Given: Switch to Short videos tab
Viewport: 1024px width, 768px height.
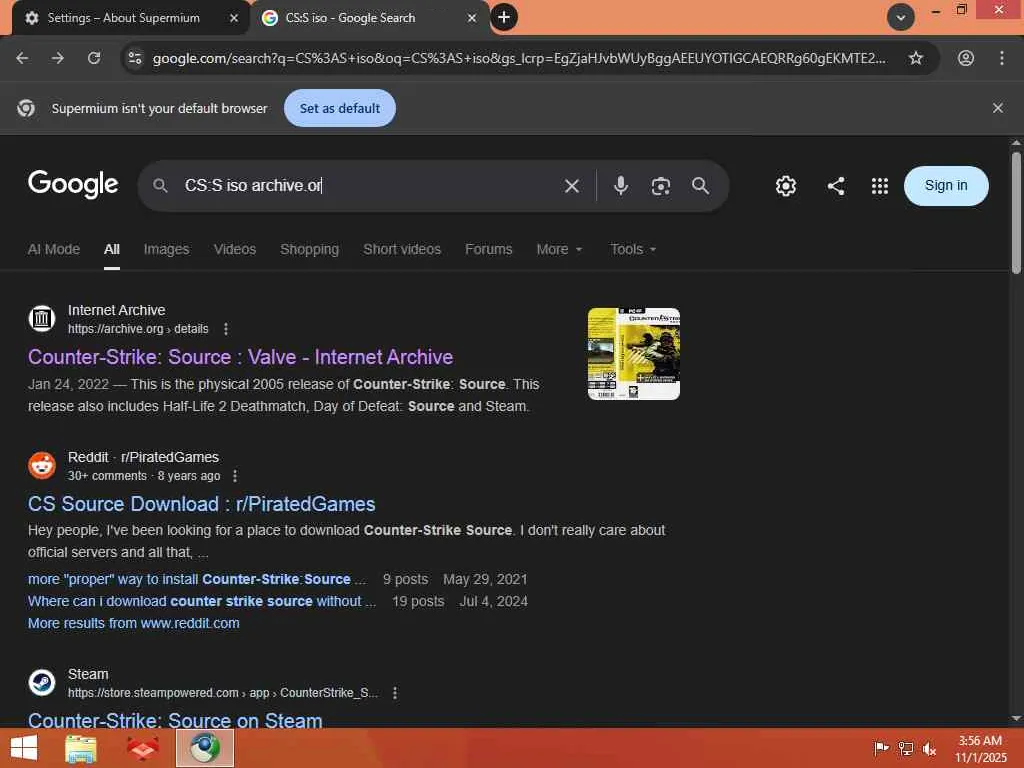Looking at the screenshot, I should coord(402,249).
